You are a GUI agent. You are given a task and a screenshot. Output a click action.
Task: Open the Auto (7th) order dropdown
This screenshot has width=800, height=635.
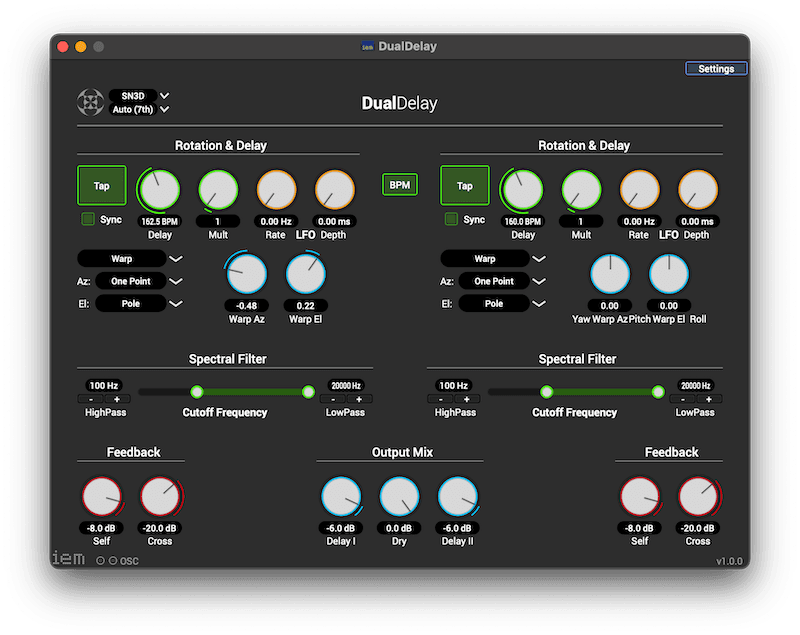pyautogui.click(x=139, y=109)
